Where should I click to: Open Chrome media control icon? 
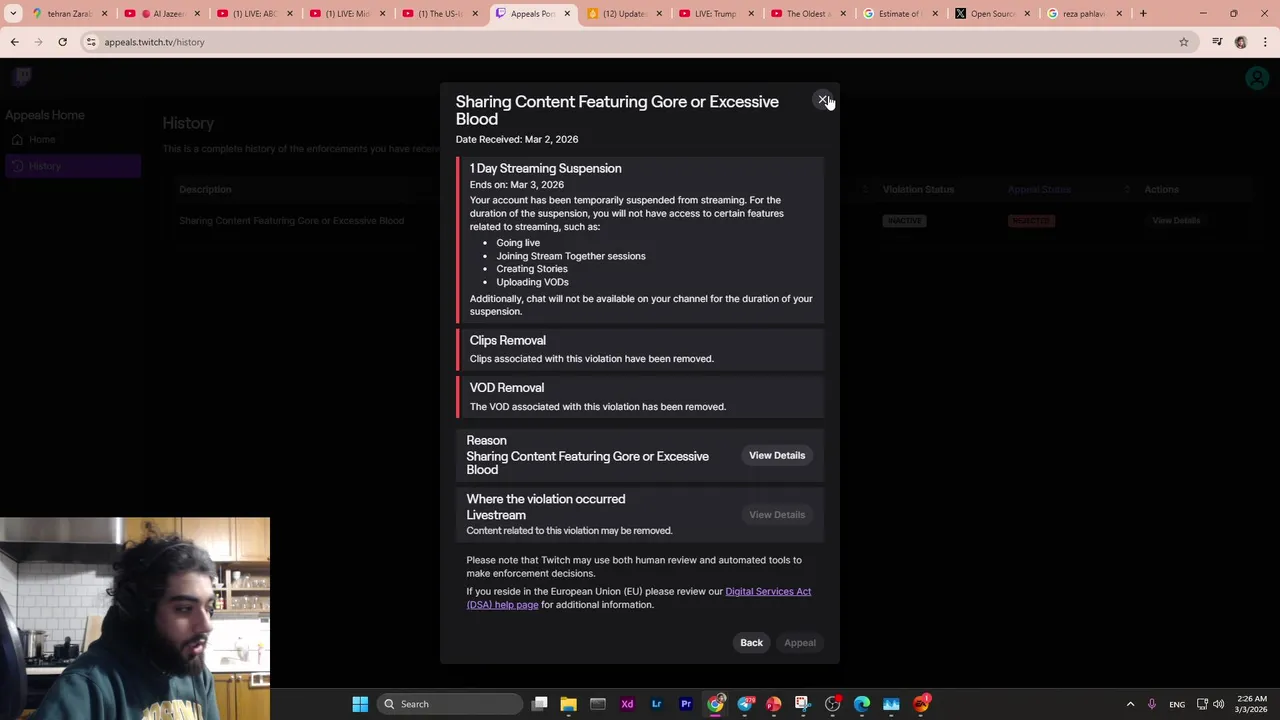[x=1217, y=42]
